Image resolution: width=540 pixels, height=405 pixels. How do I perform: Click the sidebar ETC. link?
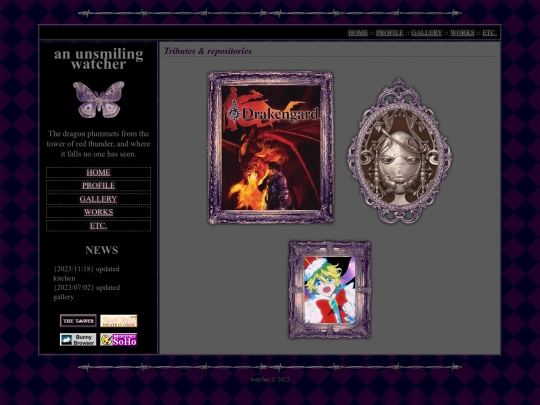(98, 226)
